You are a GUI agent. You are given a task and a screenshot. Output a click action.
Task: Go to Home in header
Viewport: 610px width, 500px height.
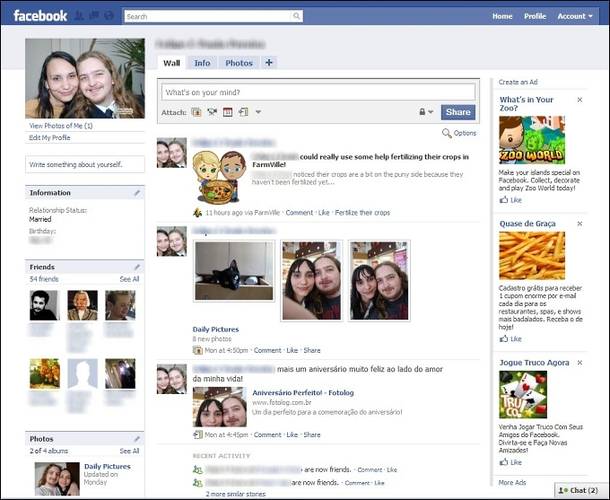[502, 16]
